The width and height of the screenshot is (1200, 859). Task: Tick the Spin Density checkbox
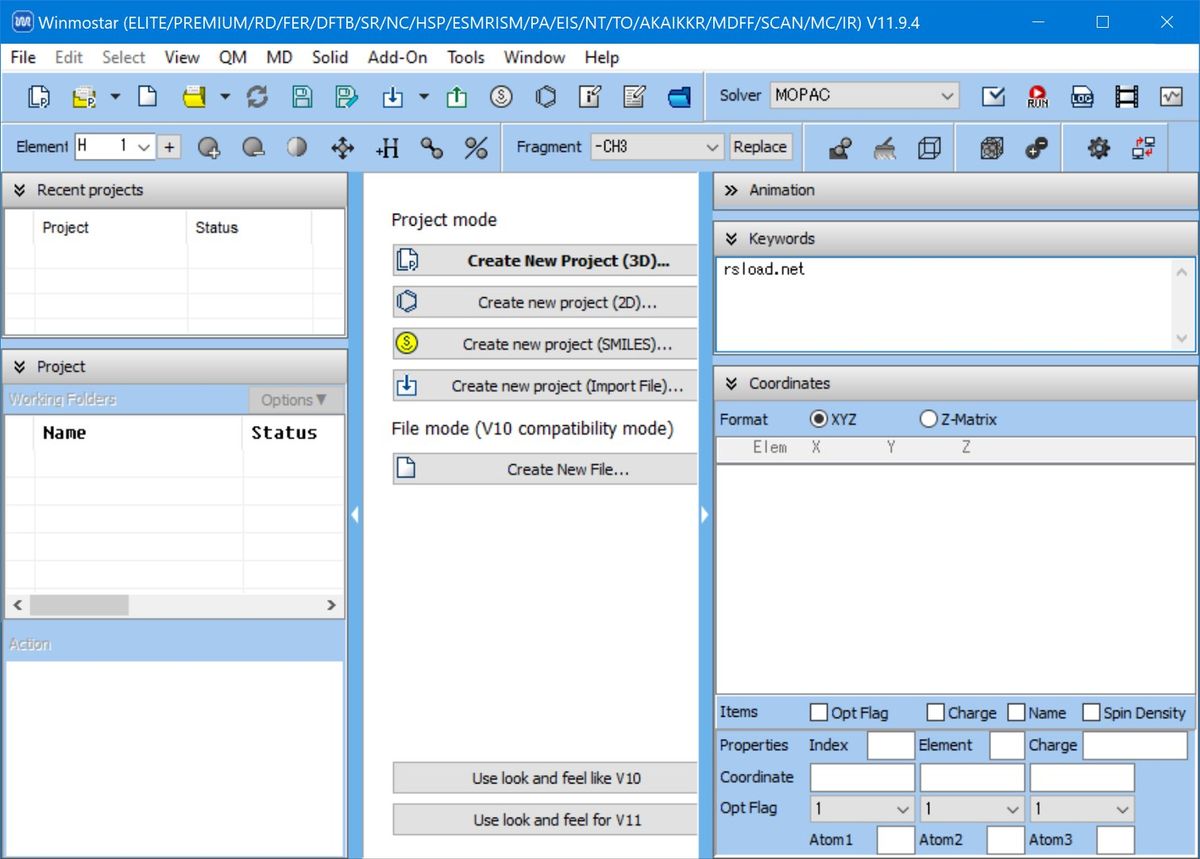[x=1091, y=713]
